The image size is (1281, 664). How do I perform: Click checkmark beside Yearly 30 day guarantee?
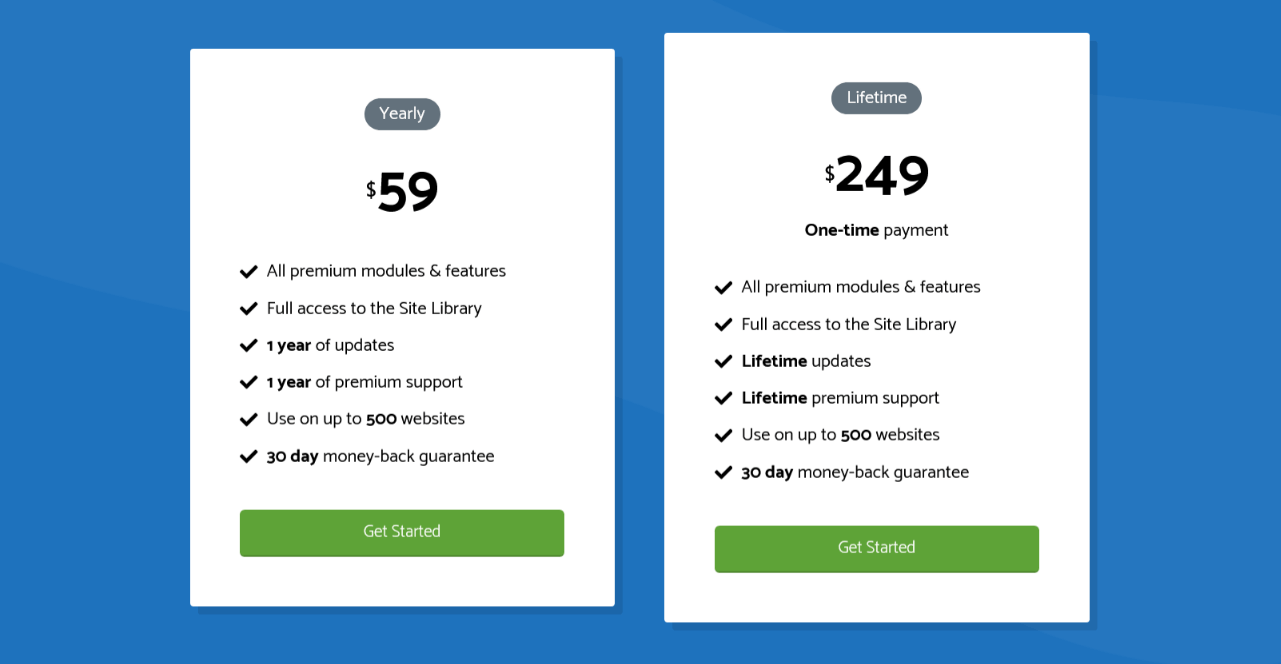(249, 457)
